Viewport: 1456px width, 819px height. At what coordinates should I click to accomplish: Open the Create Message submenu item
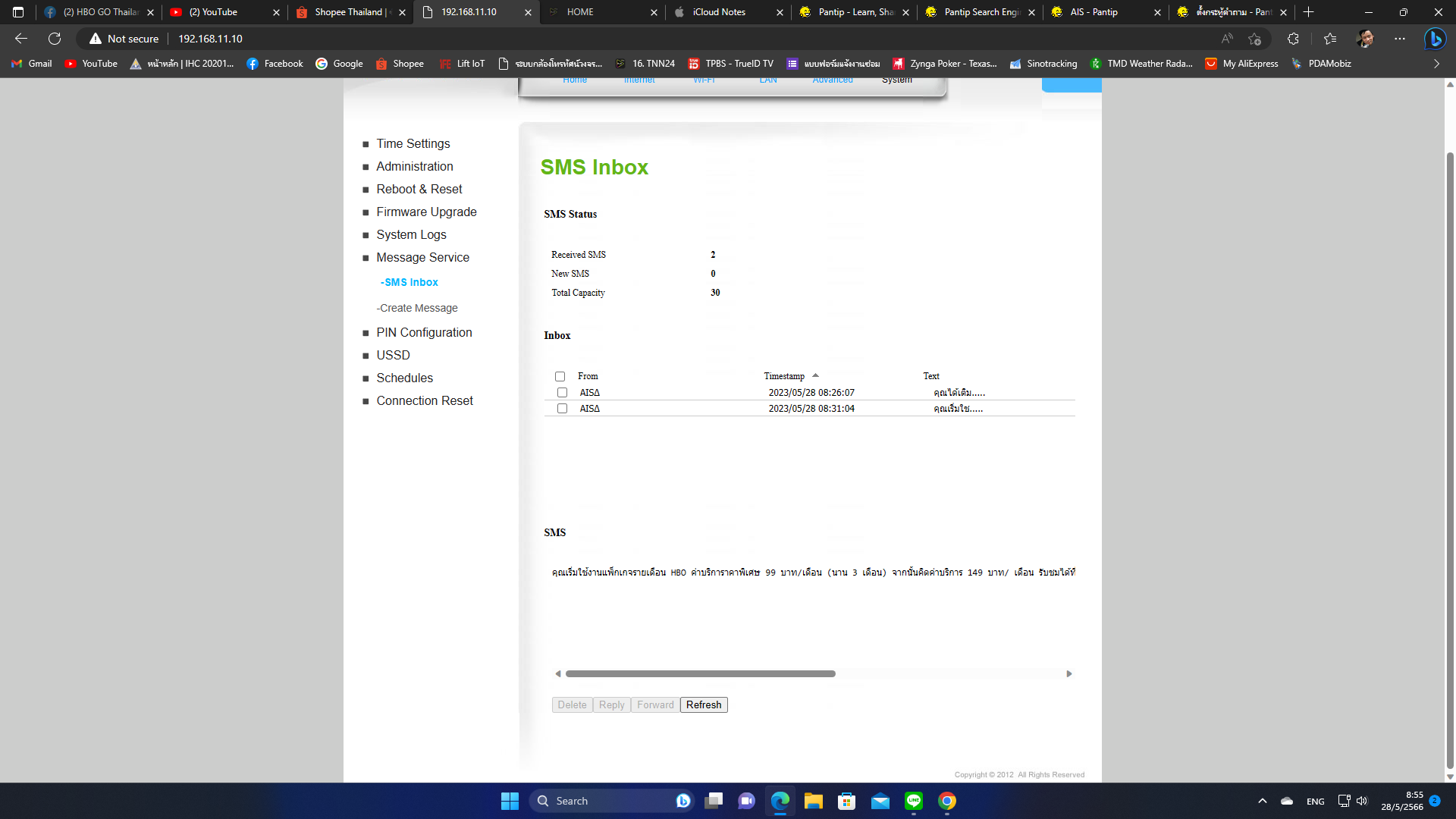point(418,308)
